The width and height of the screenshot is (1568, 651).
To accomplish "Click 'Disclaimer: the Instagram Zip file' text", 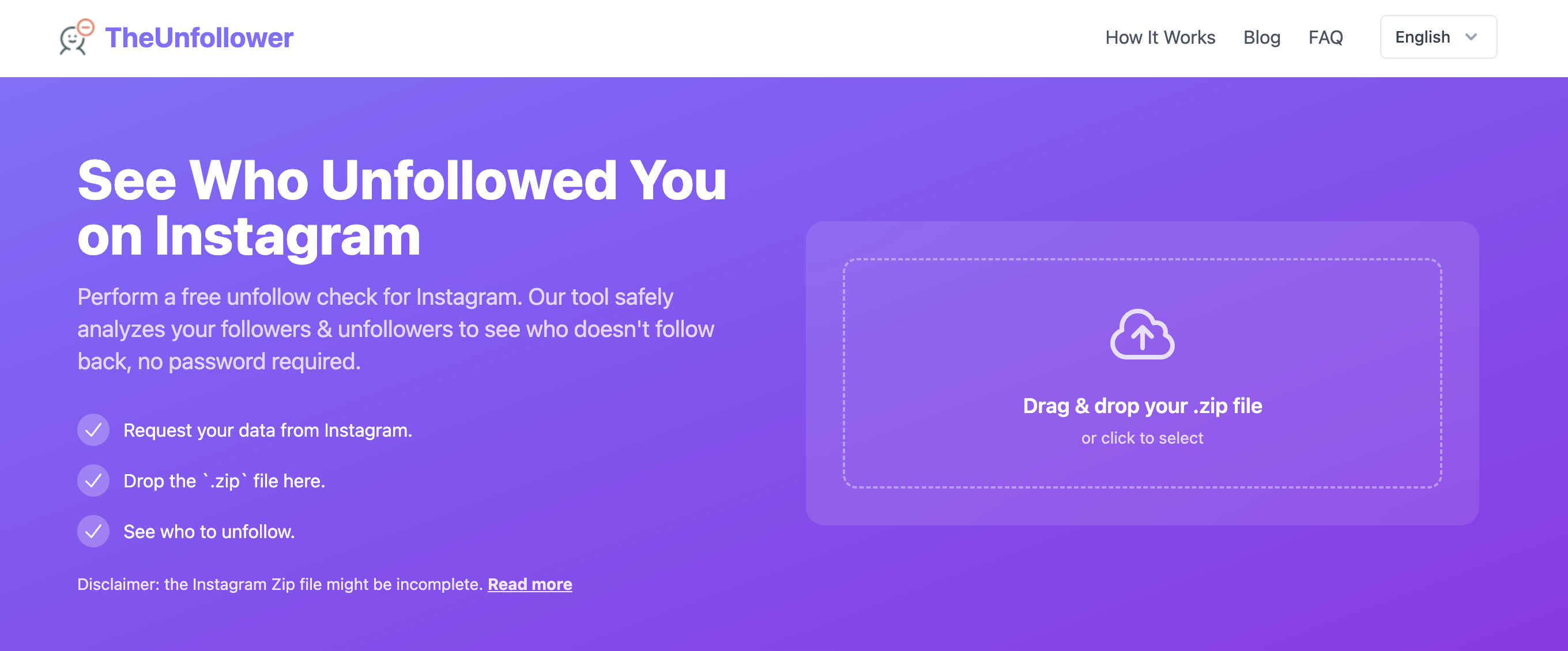I will pos(280,584).
